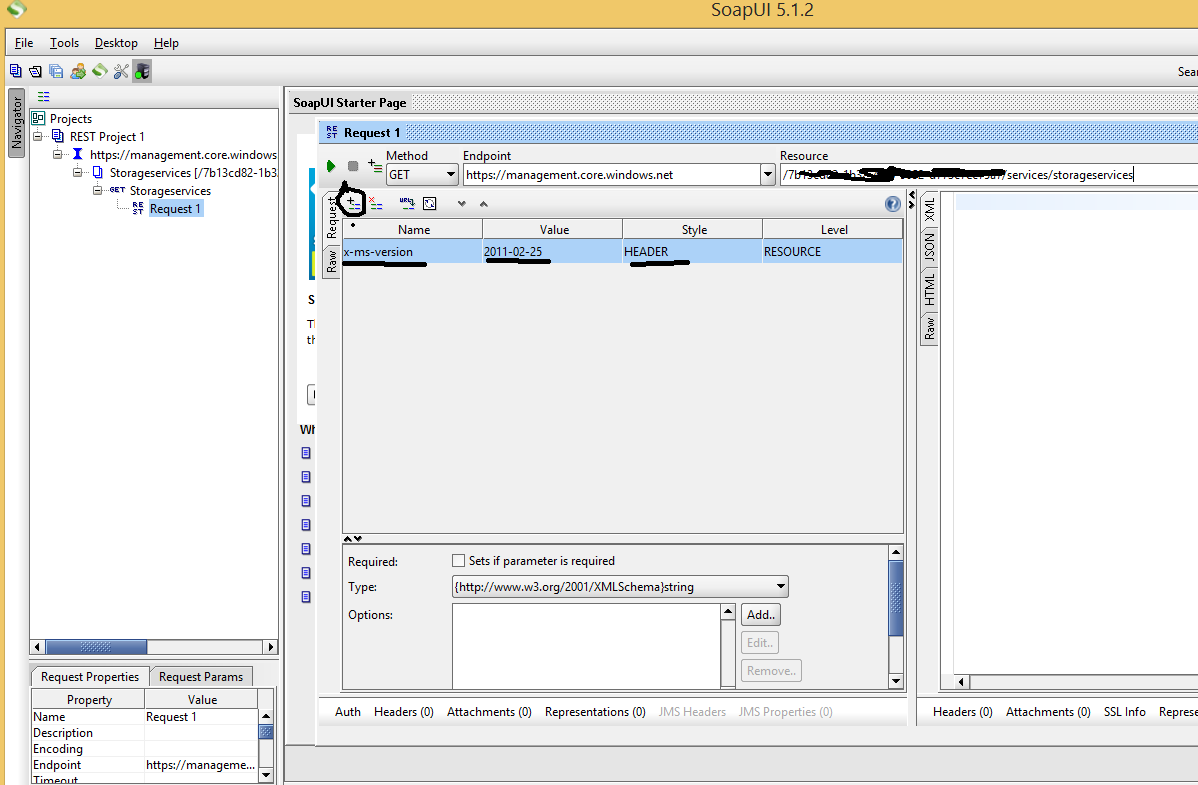Image resolution: width=1198 pixels, height=785 pixels.
Task: Move the selected parameter down with the arrow icon
Action: pos(462,202)
